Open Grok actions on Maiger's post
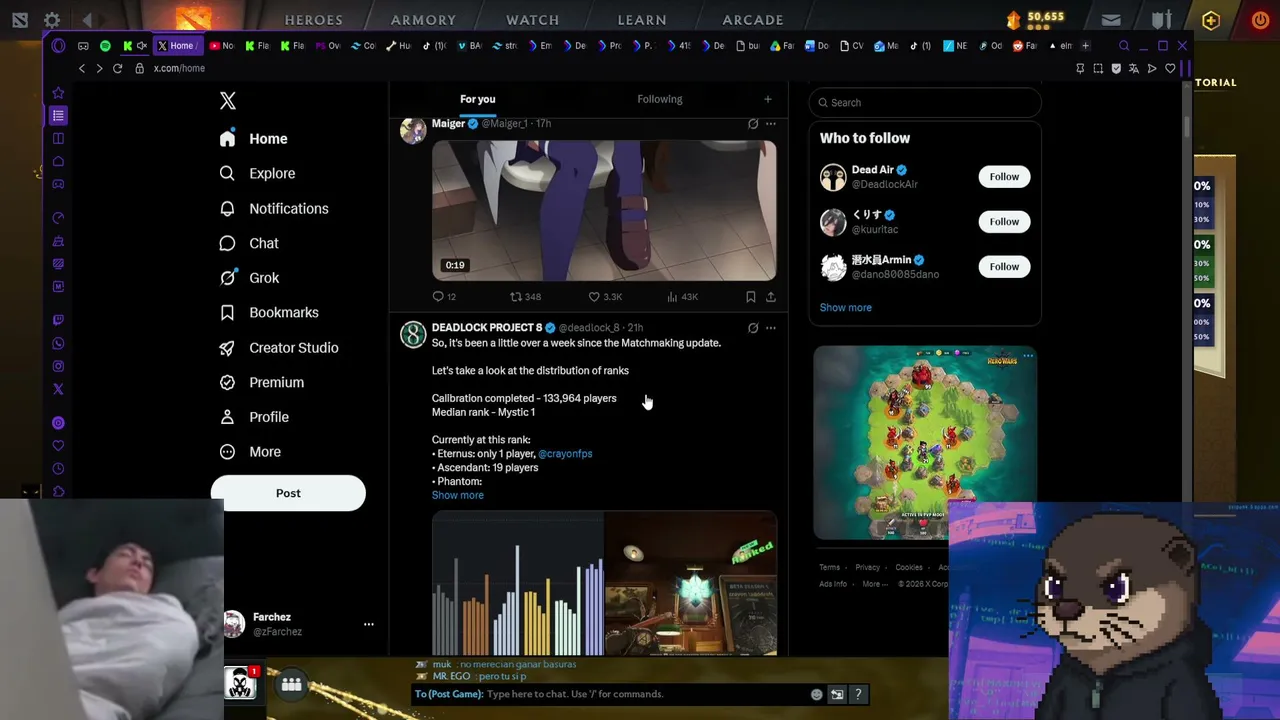The image size is (1280, 720). [x=753, y=124]
